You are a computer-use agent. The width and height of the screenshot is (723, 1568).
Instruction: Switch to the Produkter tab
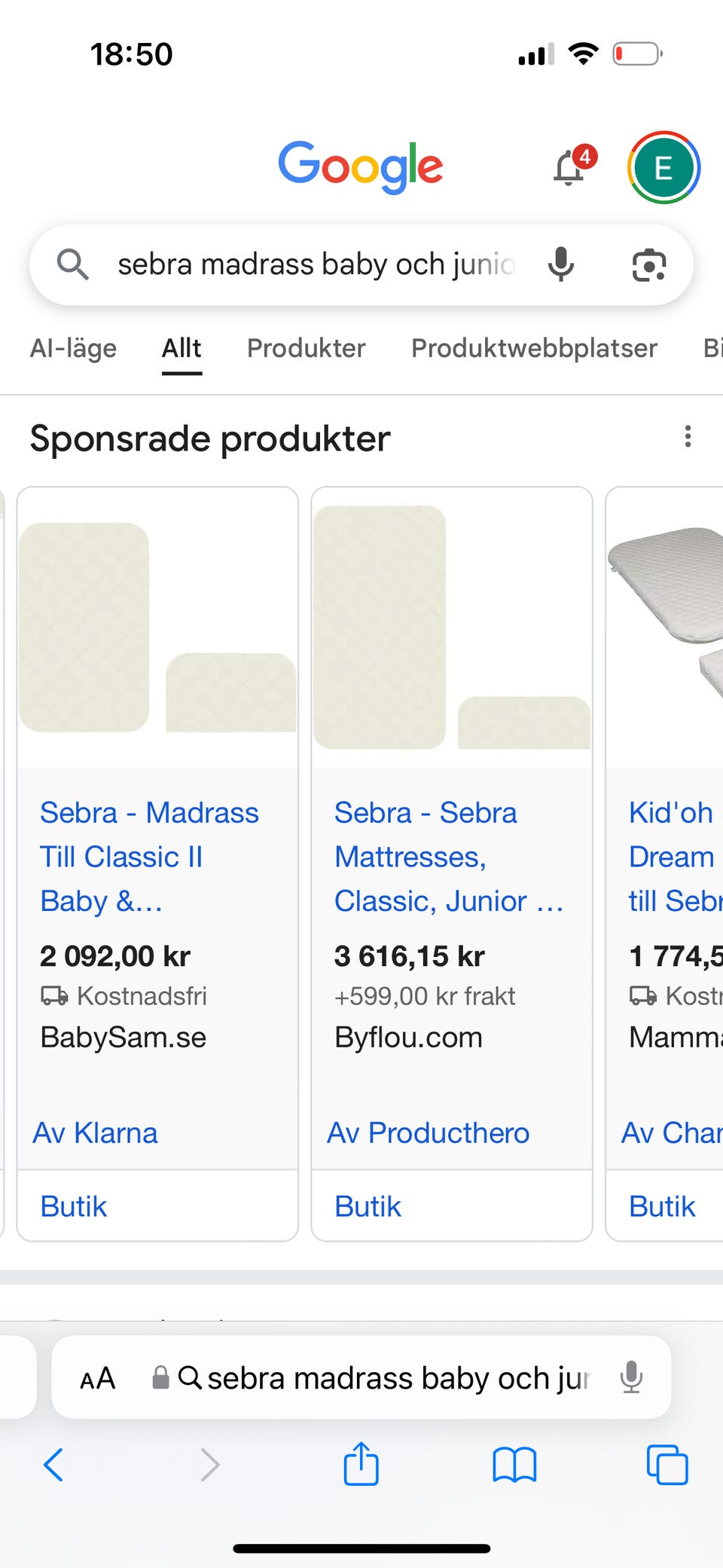pyautogui.click(x=306, y=348)
